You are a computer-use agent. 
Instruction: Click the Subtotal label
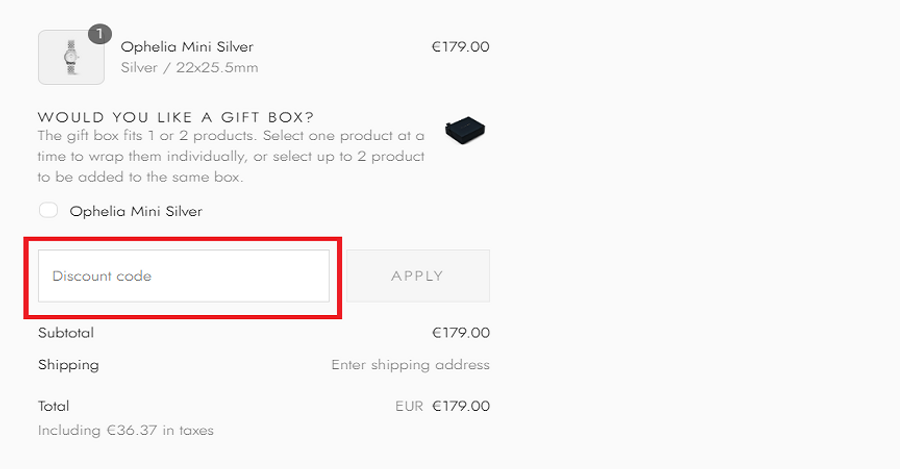pos(66,333)
